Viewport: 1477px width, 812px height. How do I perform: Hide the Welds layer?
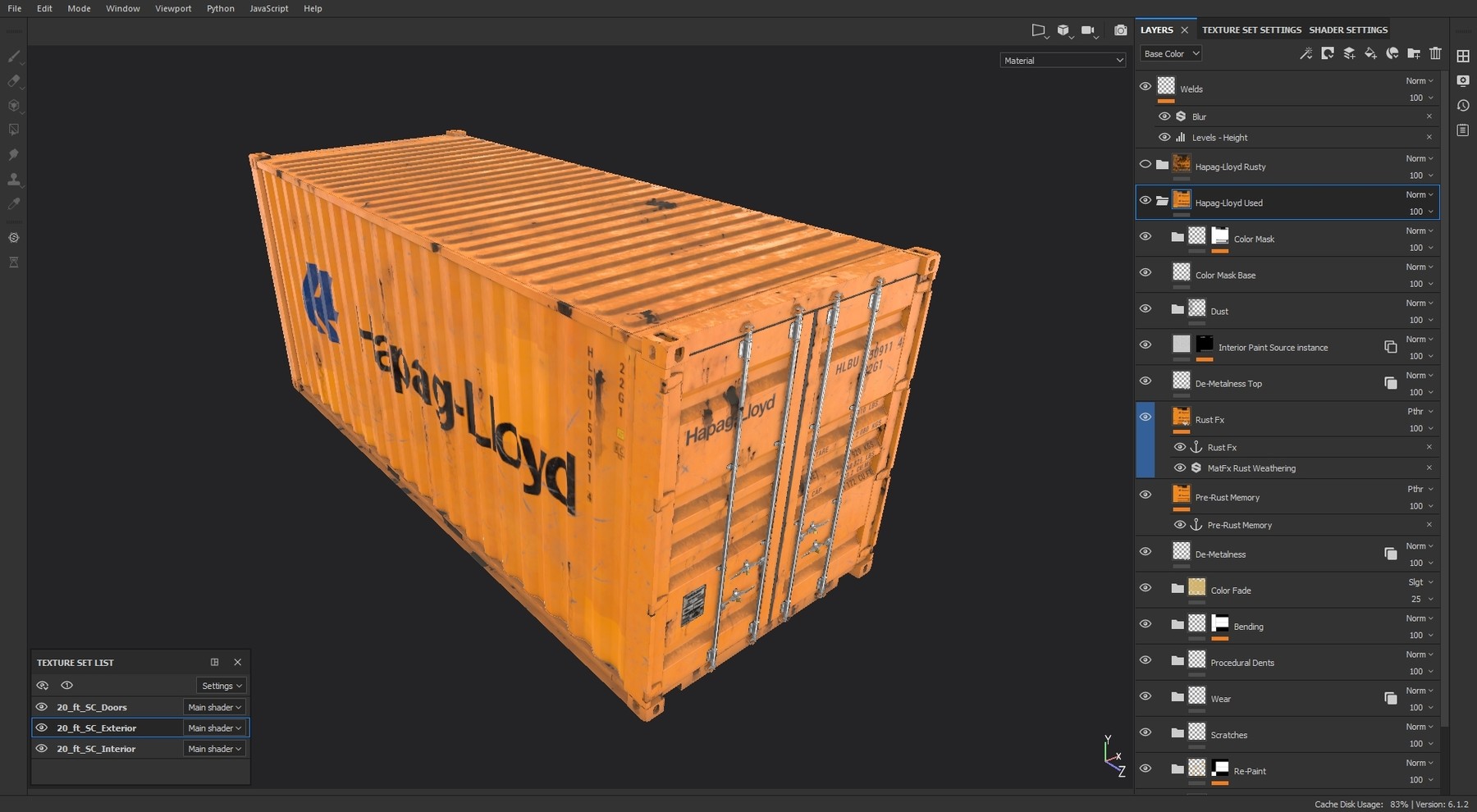coord(1145,86)
